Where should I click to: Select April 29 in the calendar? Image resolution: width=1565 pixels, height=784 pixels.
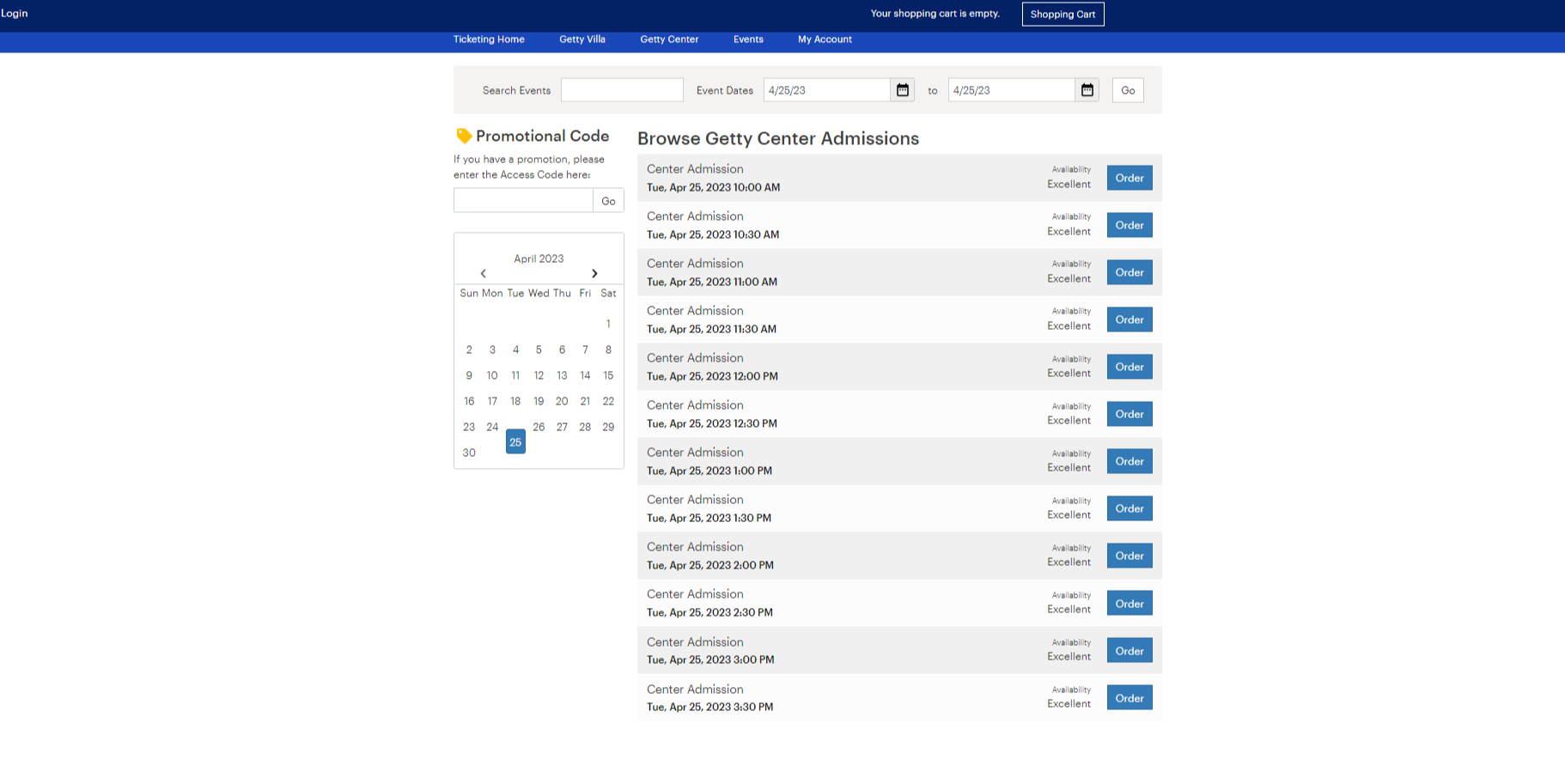tap(608, 427)
